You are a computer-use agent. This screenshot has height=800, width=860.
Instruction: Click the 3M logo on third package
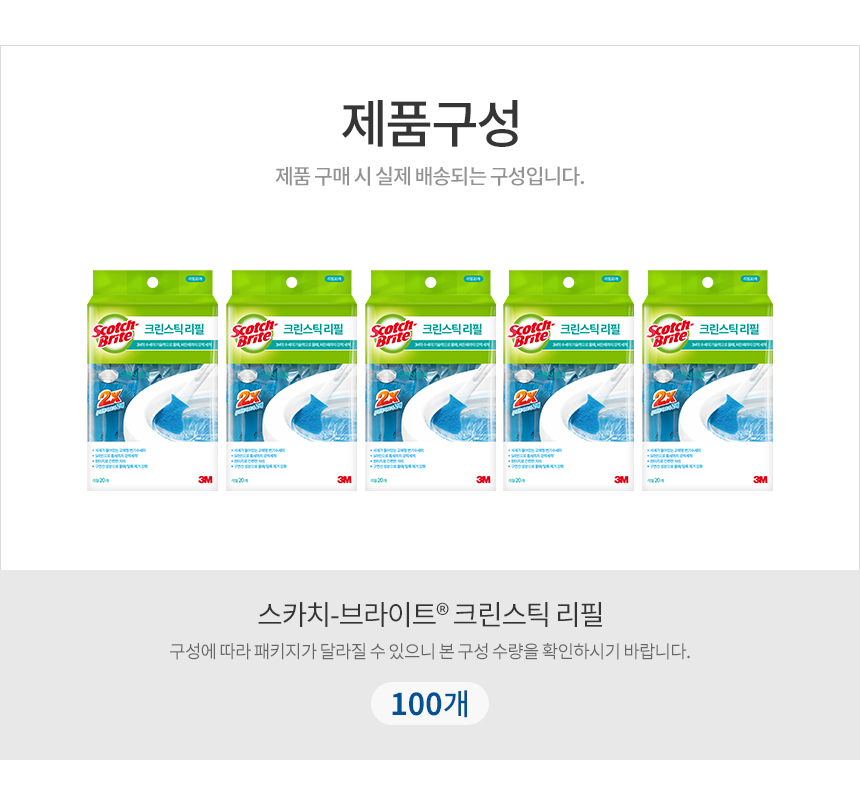pos(483,479)
